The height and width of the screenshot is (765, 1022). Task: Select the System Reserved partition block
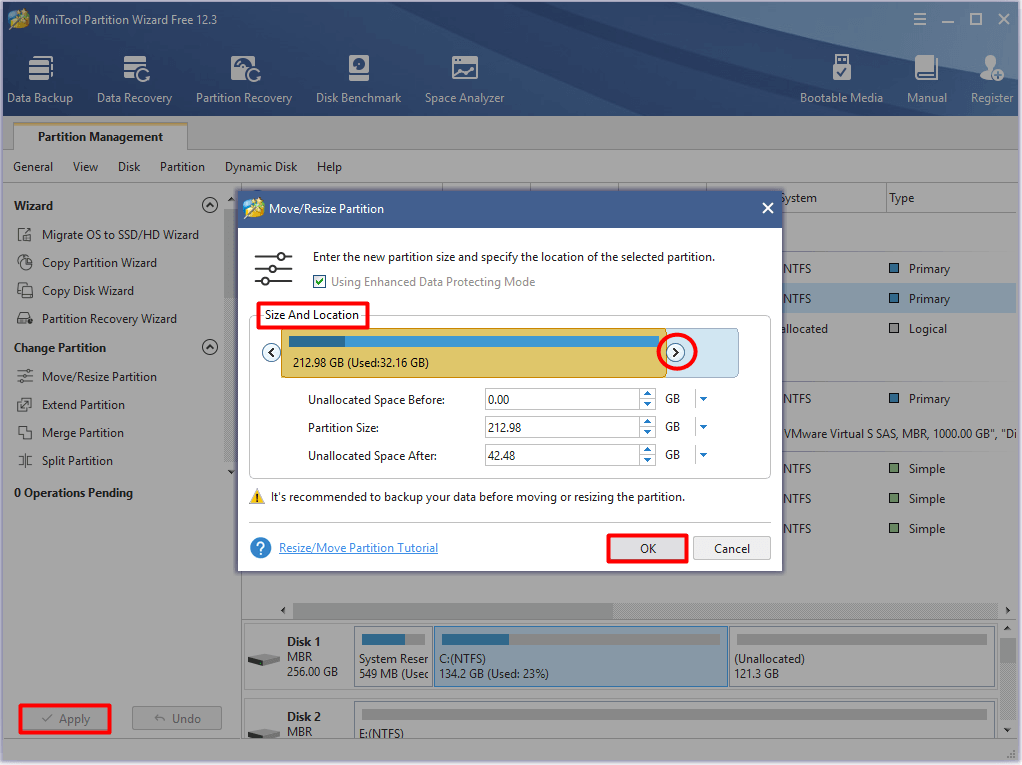pos(393,657)
